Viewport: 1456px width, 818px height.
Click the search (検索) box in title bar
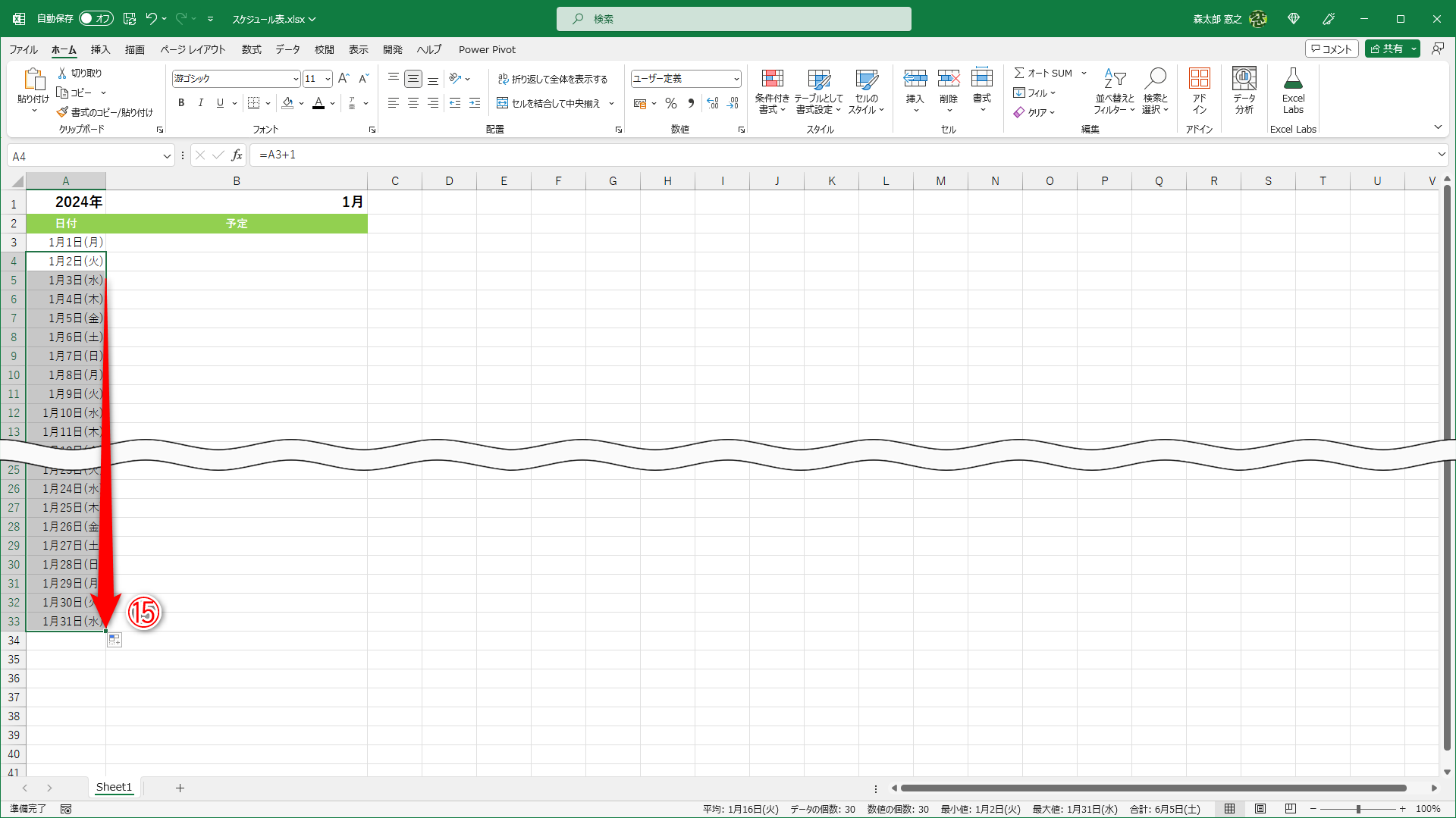(x=734, y=19)
